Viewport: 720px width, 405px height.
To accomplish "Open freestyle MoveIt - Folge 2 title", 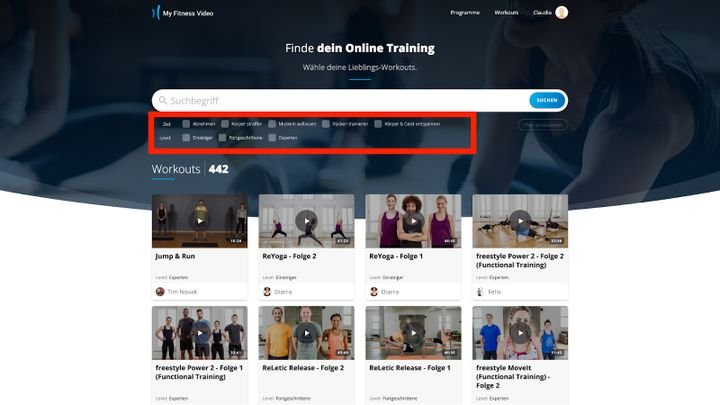I will point(513,377).
